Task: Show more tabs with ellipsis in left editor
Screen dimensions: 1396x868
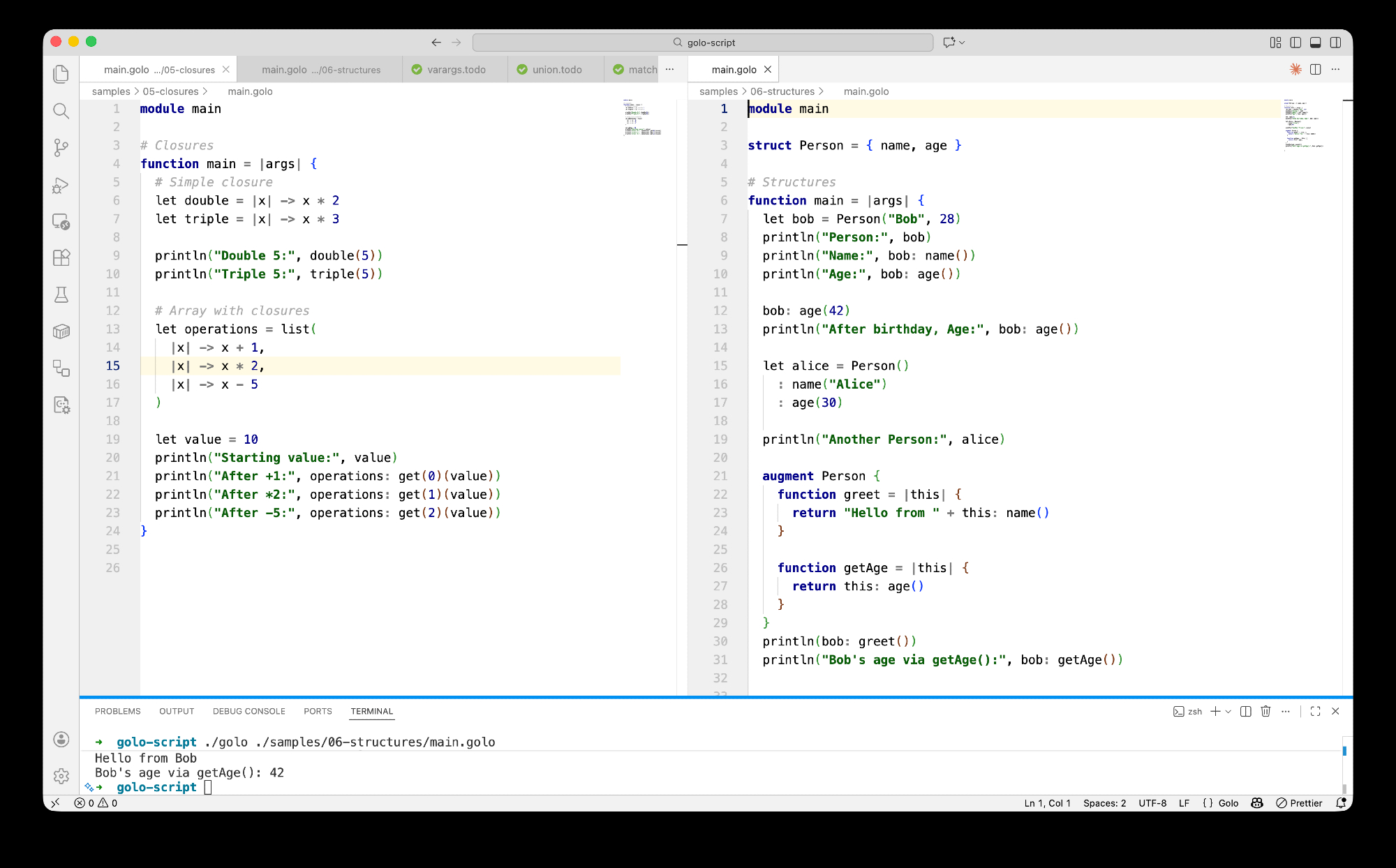Action: tap(670, 69)
